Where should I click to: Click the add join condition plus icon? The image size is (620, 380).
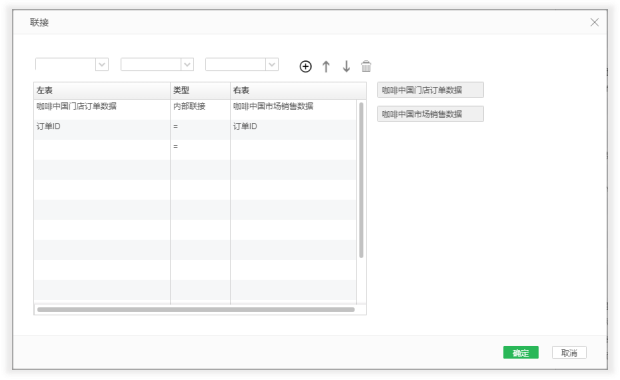(x=305, y=66)
